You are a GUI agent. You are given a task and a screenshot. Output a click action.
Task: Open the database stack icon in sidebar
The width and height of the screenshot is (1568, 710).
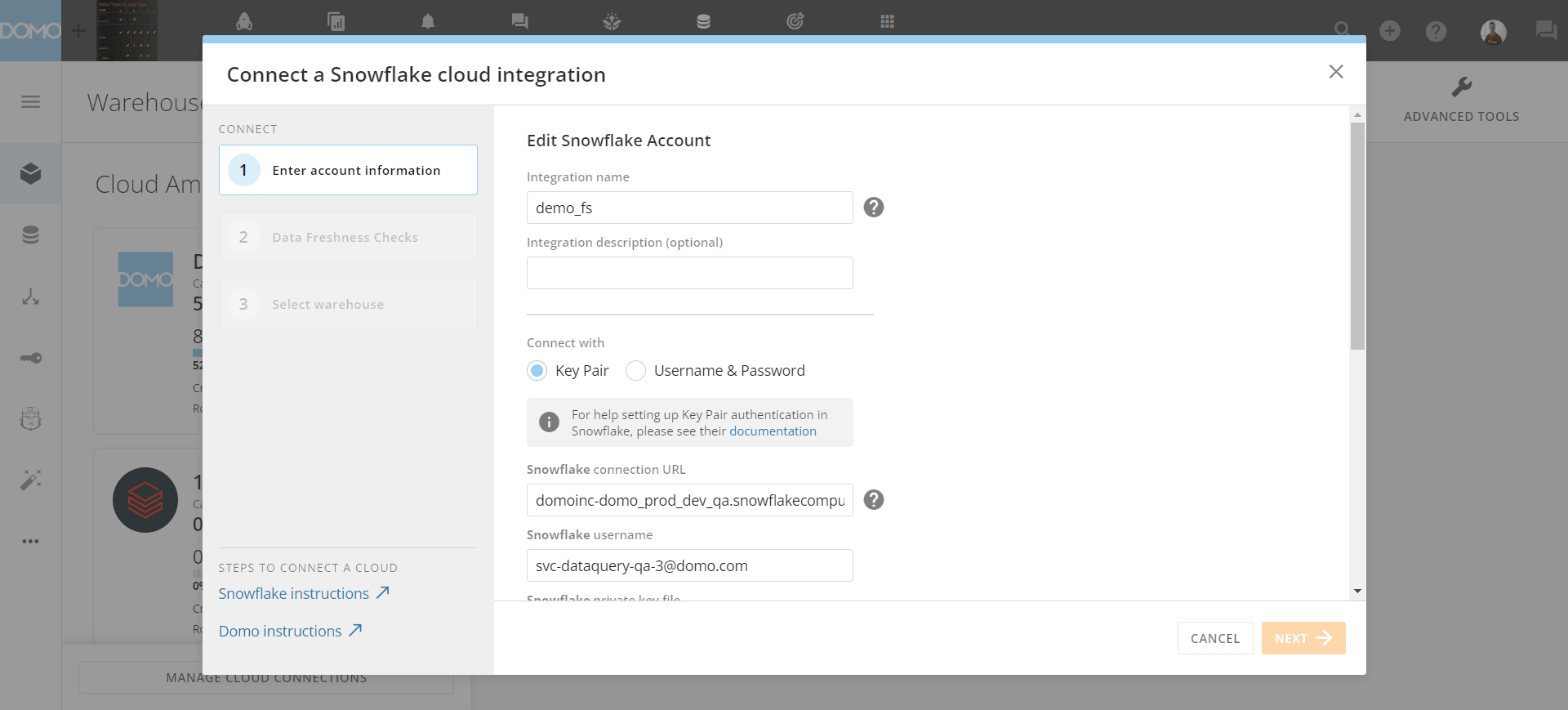click(x=31, y=235)
